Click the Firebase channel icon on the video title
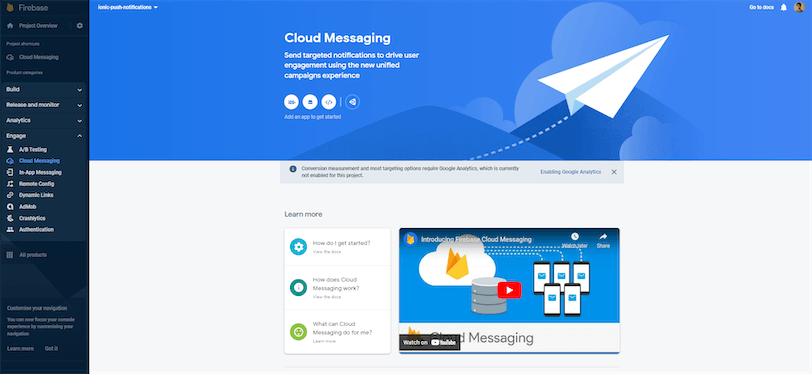The width and height of the screenshot is (812, 374). pyautogui.click(x=411, y=239)
